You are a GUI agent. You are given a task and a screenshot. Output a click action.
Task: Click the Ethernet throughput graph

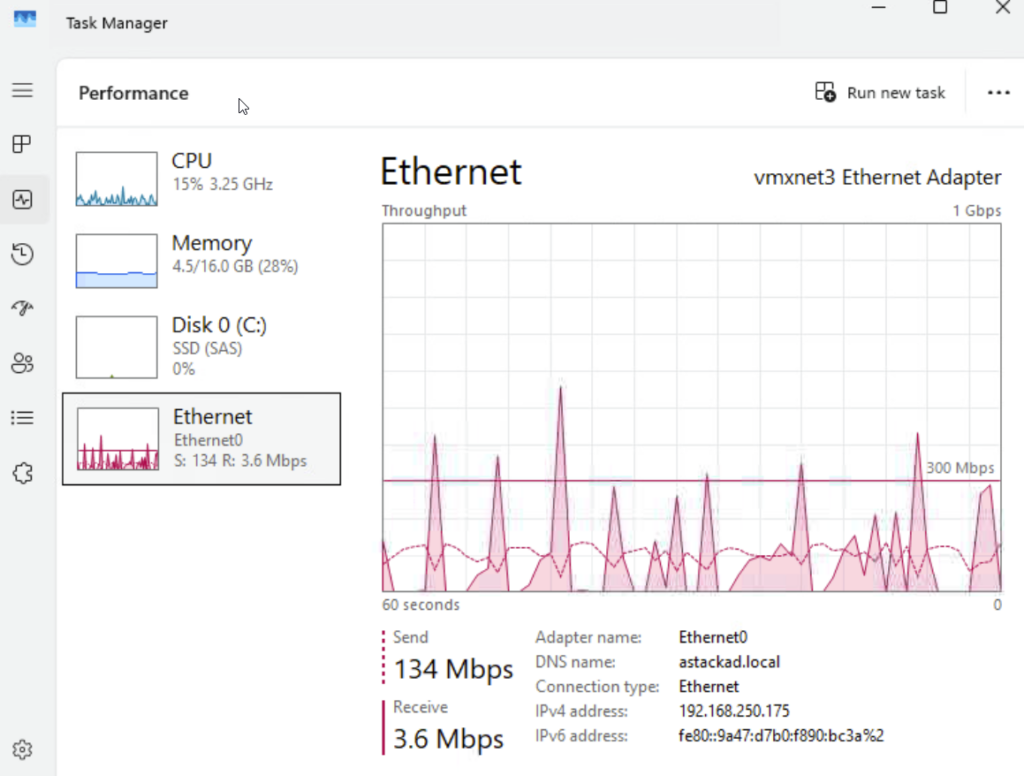(691, 407)
